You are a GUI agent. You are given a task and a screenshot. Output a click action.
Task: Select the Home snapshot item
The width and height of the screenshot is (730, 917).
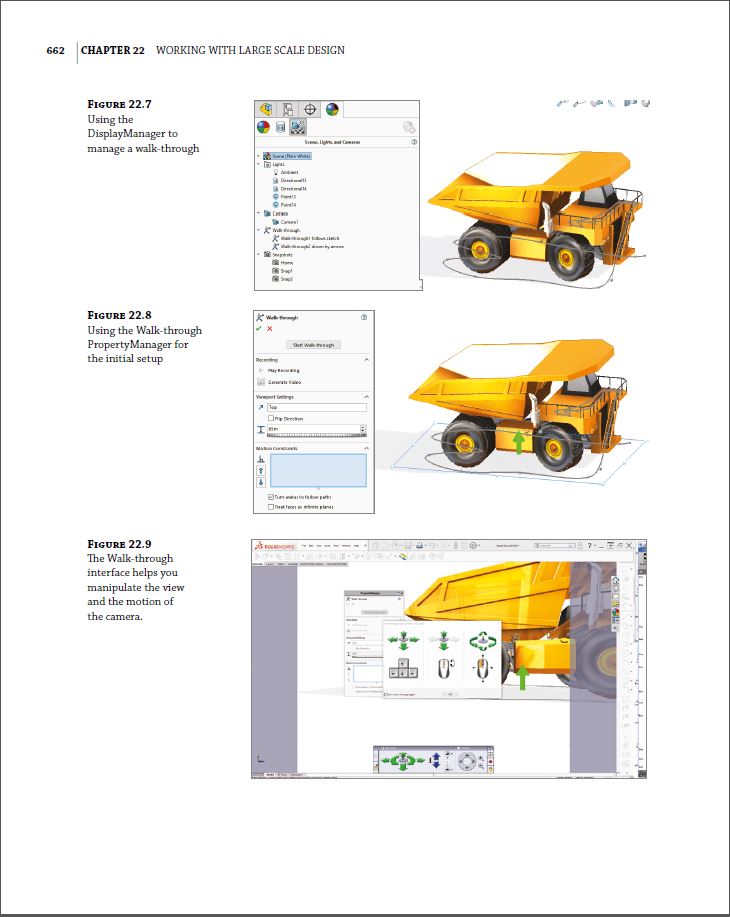point(286,262)
